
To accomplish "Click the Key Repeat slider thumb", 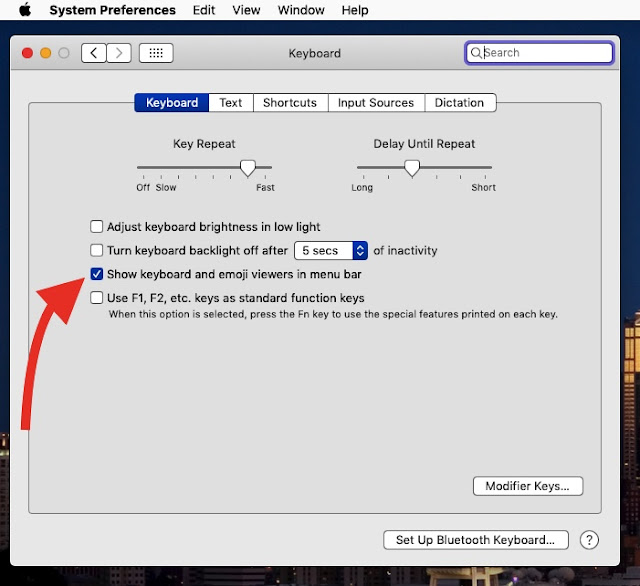I will coord(248,168).
